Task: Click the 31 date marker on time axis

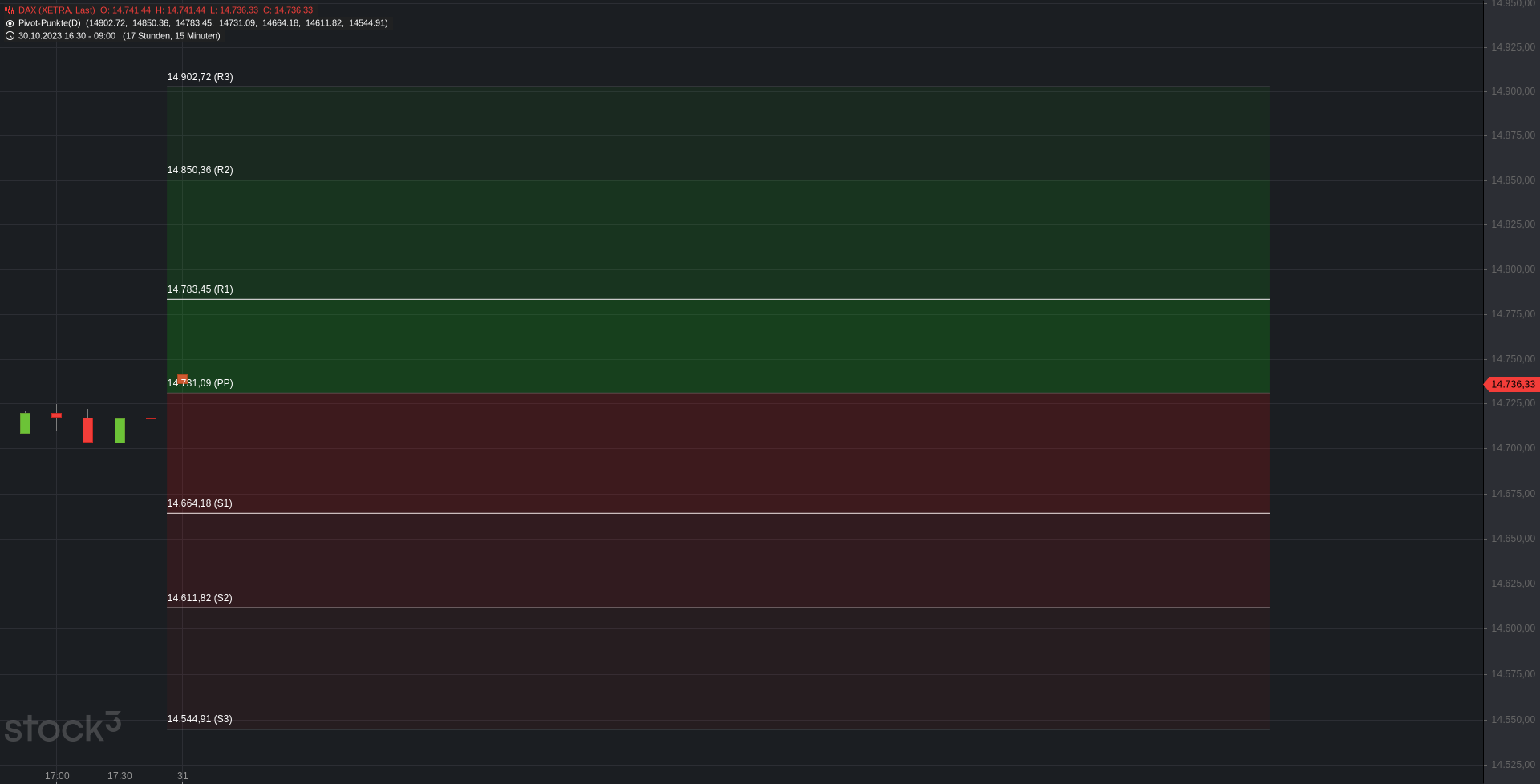Action: point(183,776)
